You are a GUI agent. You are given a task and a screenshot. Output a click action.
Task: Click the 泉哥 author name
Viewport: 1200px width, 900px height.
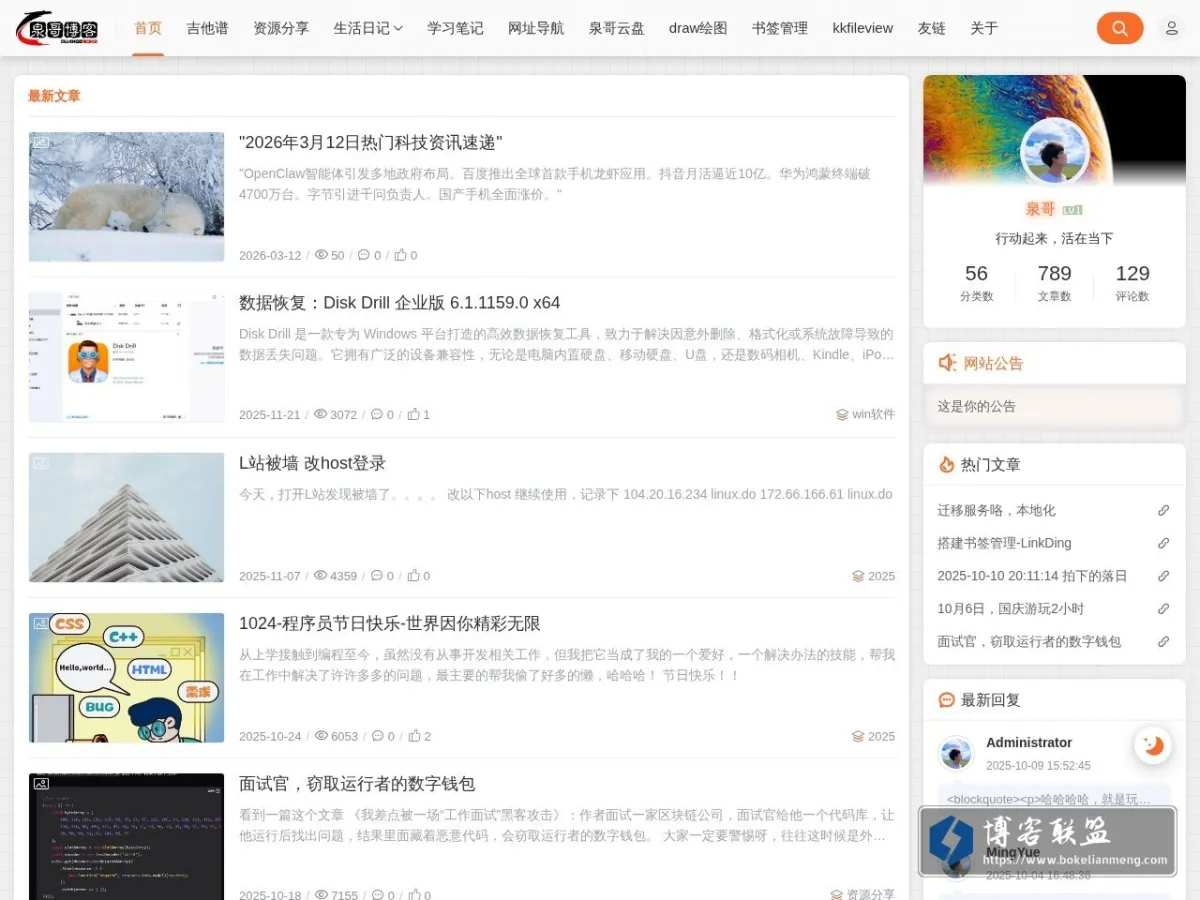1040,209
